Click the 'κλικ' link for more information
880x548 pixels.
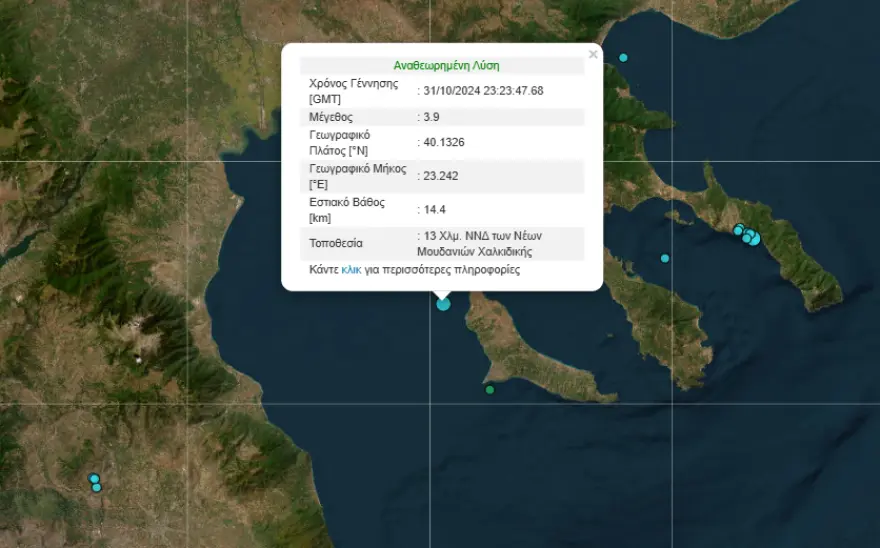[x=351, y=270]
